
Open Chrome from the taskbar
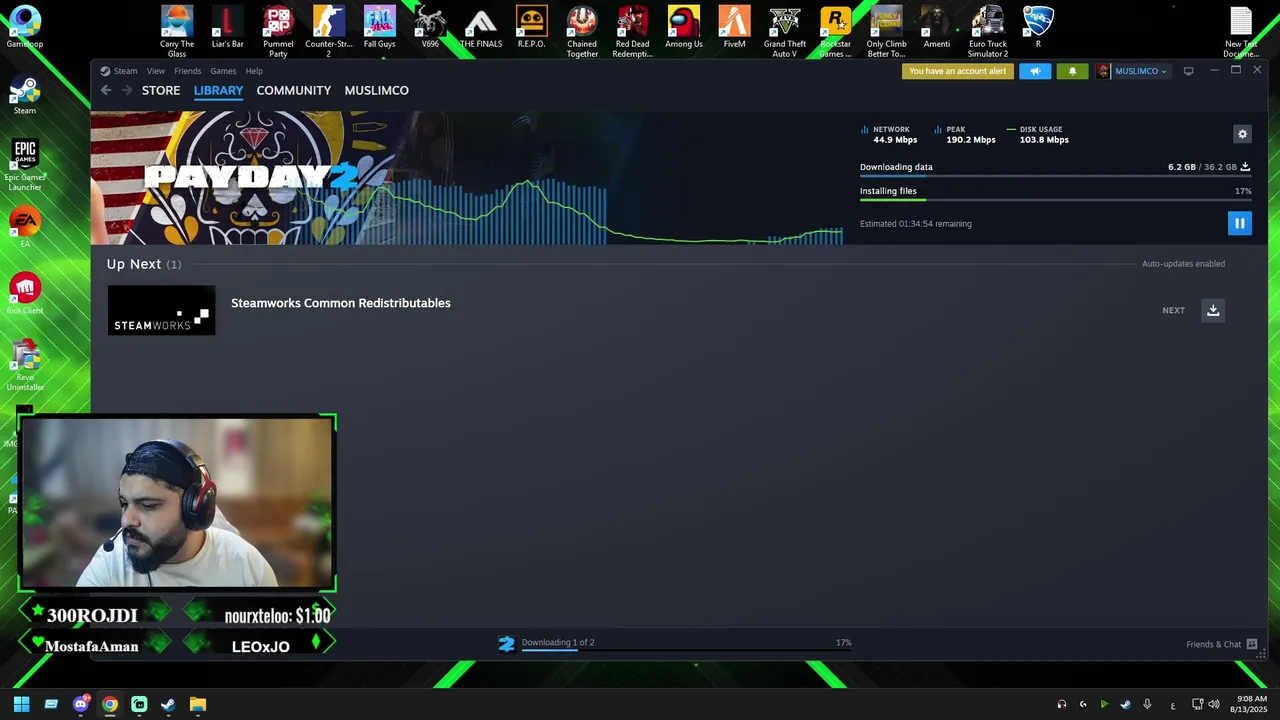(110, 704)
